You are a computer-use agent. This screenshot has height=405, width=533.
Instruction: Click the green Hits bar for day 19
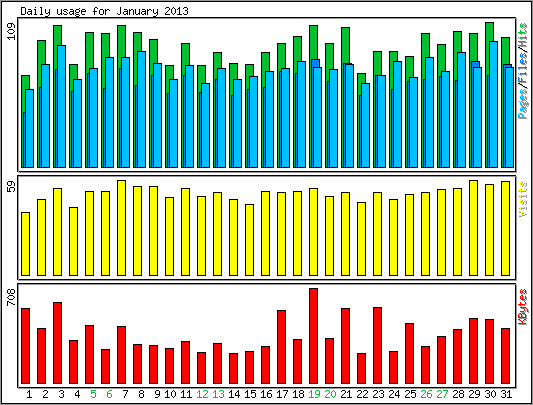coord(313,42)
